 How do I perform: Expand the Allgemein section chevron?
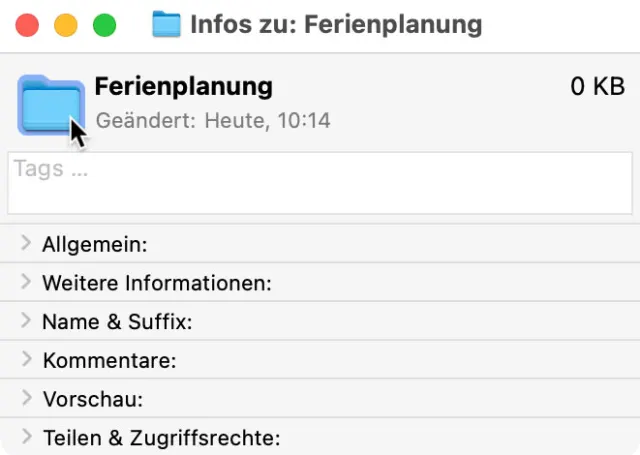pyautogui.click(x=26, y=243)
